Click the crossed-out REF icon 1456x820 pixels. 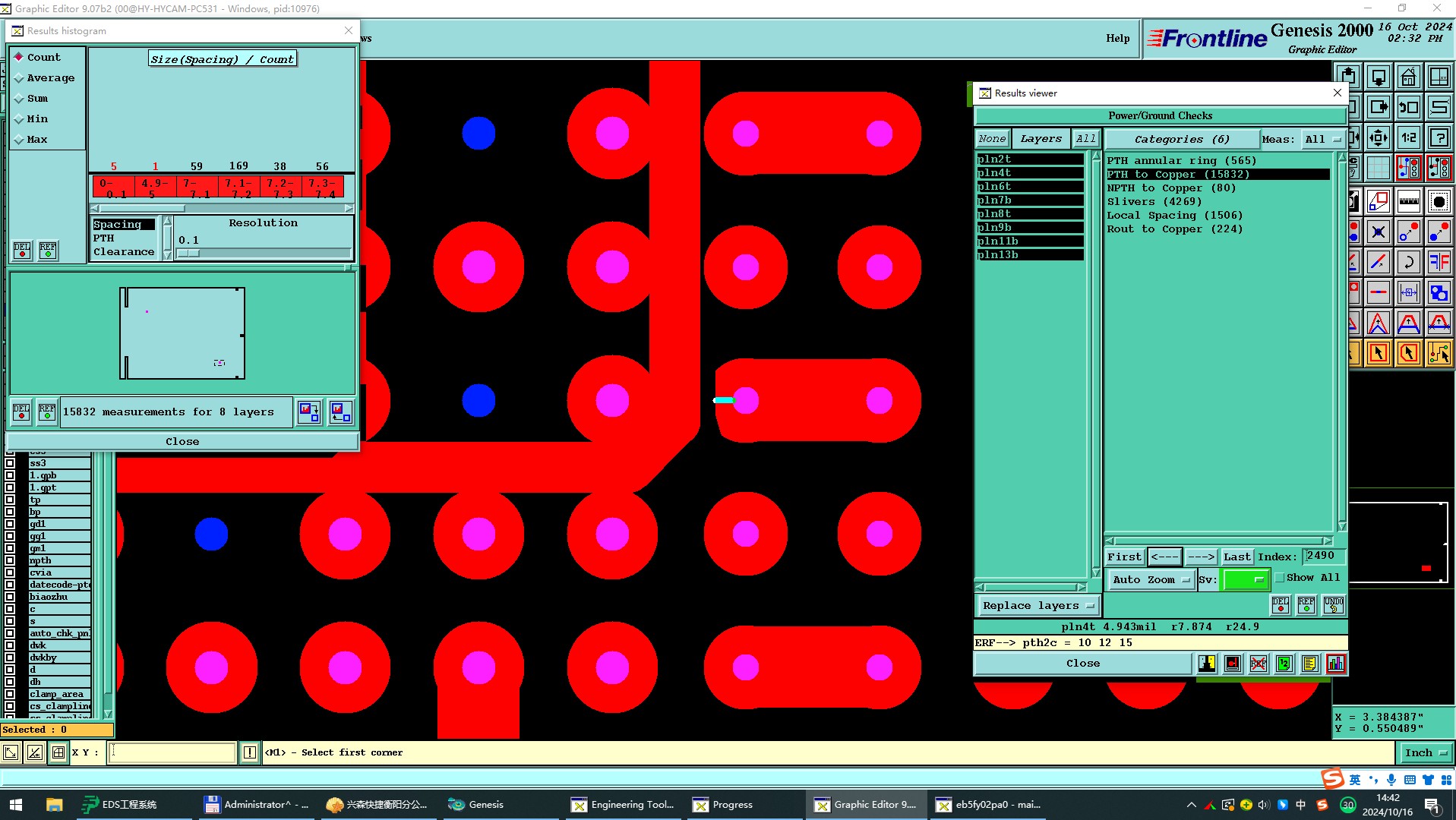(x=1259, y=664)
